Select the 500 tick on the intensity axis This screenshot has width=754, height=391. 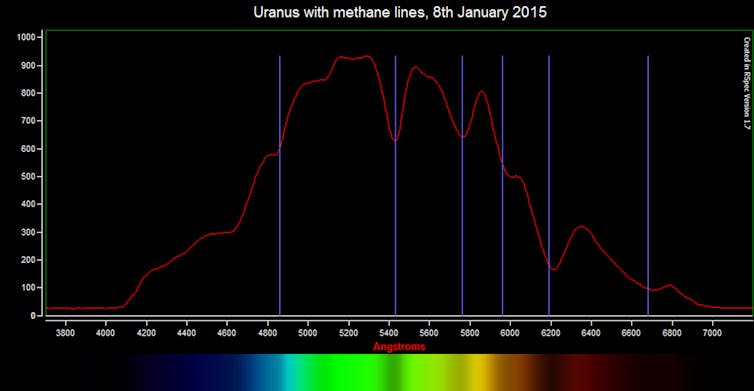29,177
